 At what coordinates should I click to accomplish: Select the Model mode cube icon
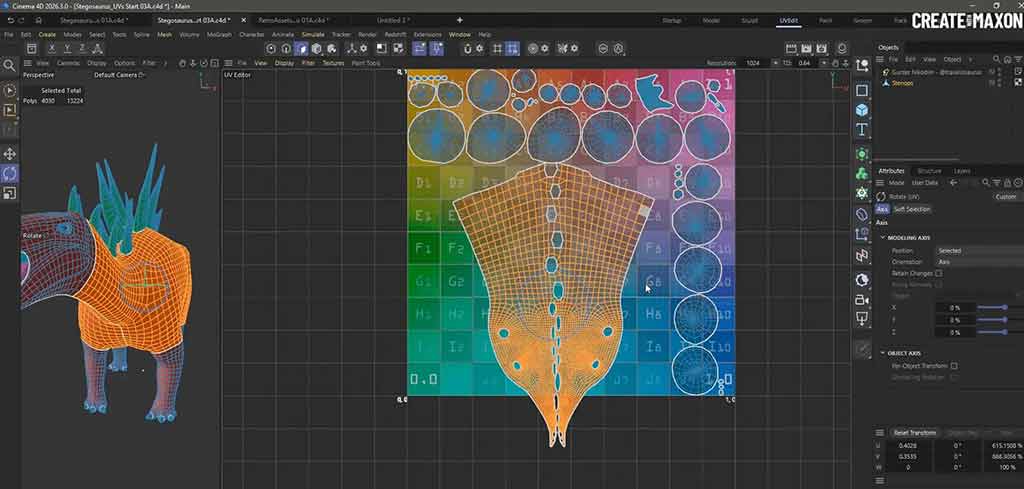point(317,48)
